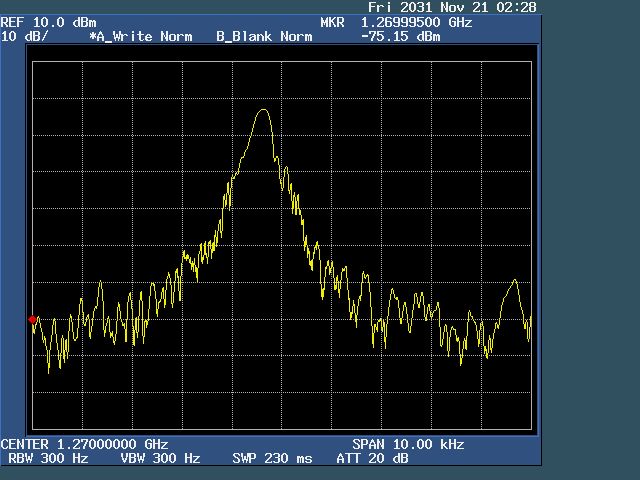Select the *A_Write Norm trace label

coord(141,36)
